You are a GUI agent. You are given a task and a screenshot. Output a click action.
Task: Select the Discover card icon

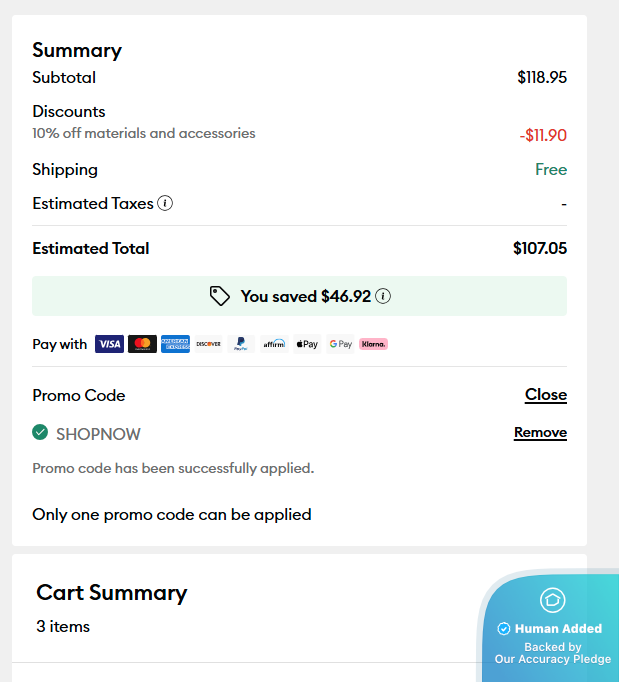pos(208,344)
